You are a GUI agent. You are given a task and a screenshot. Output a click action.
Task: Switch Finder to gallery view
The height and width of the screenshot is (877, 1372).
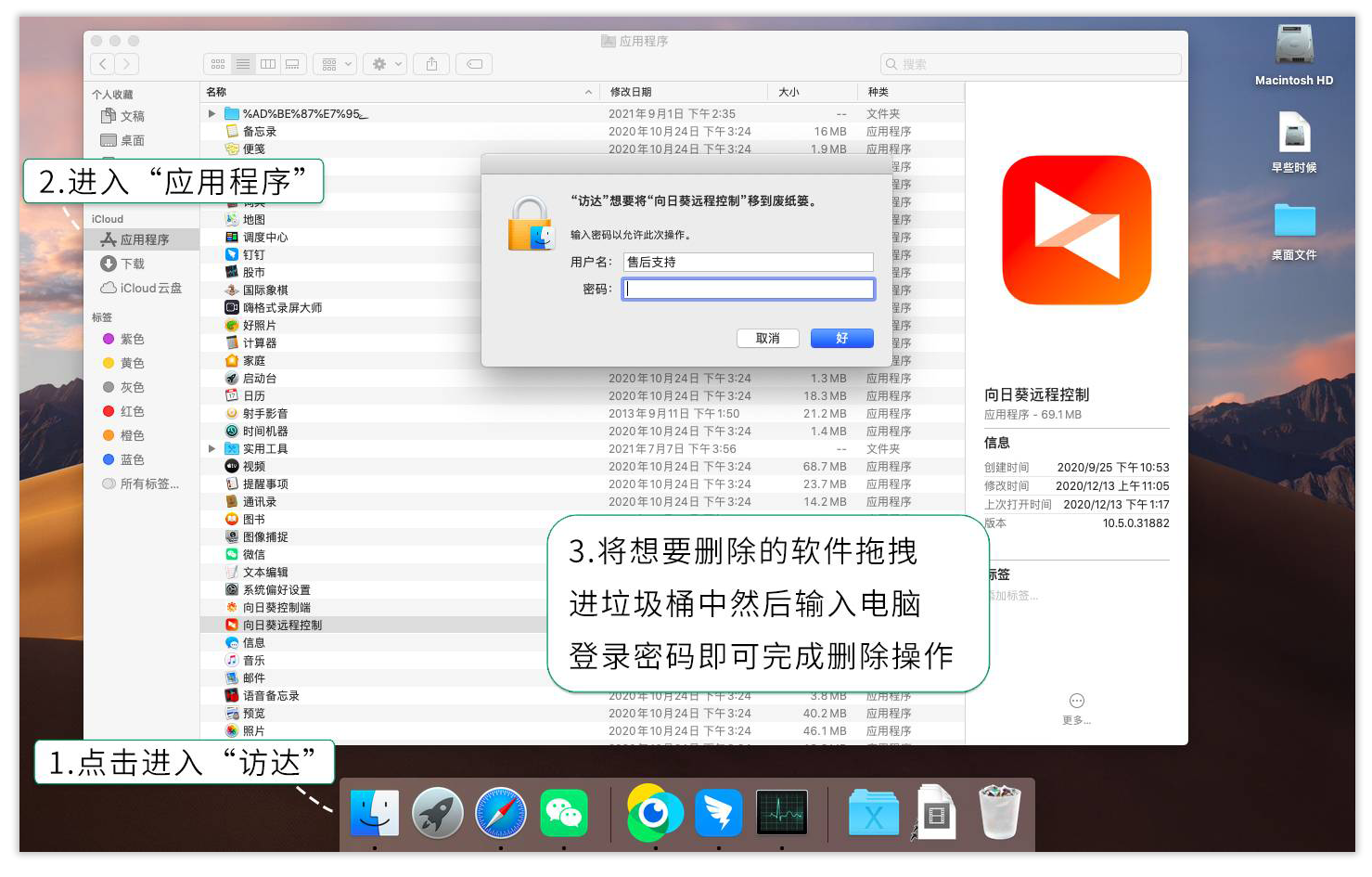292,64
